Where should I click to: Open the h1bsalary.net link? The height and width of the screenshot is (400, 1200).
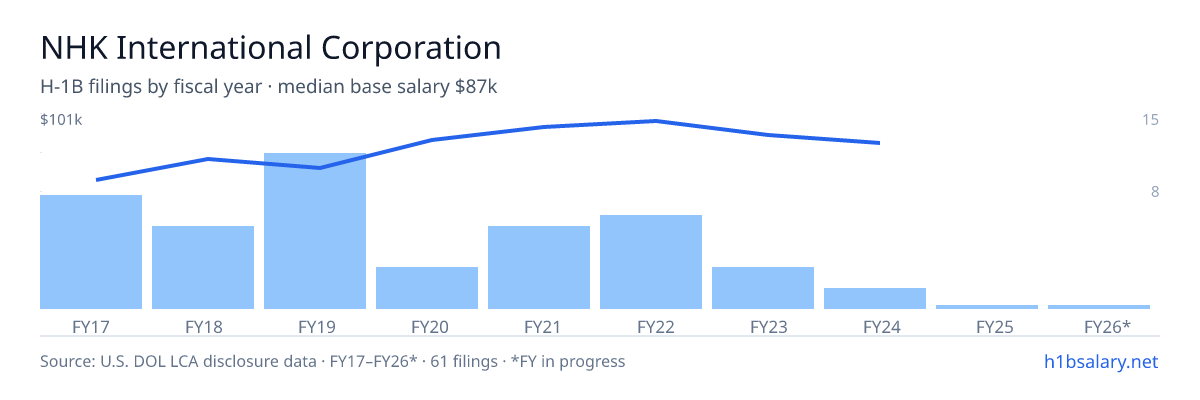click(x=1100, y=361)
